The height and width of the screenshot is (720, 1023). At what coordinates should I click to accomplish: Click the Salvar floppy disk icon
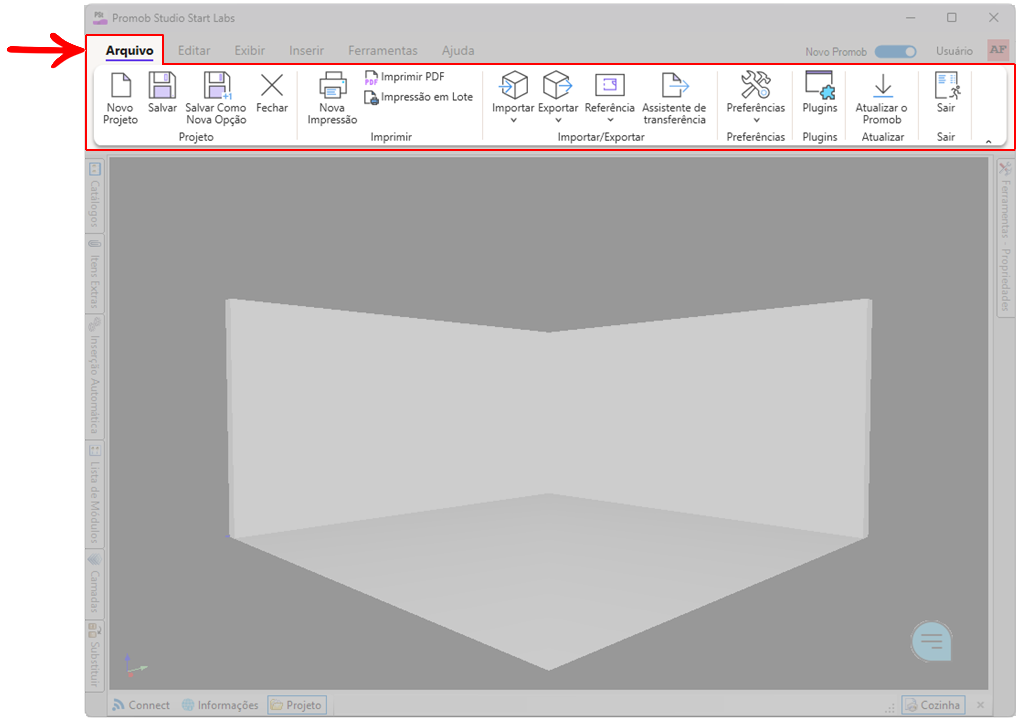click(x=162, y=85)
